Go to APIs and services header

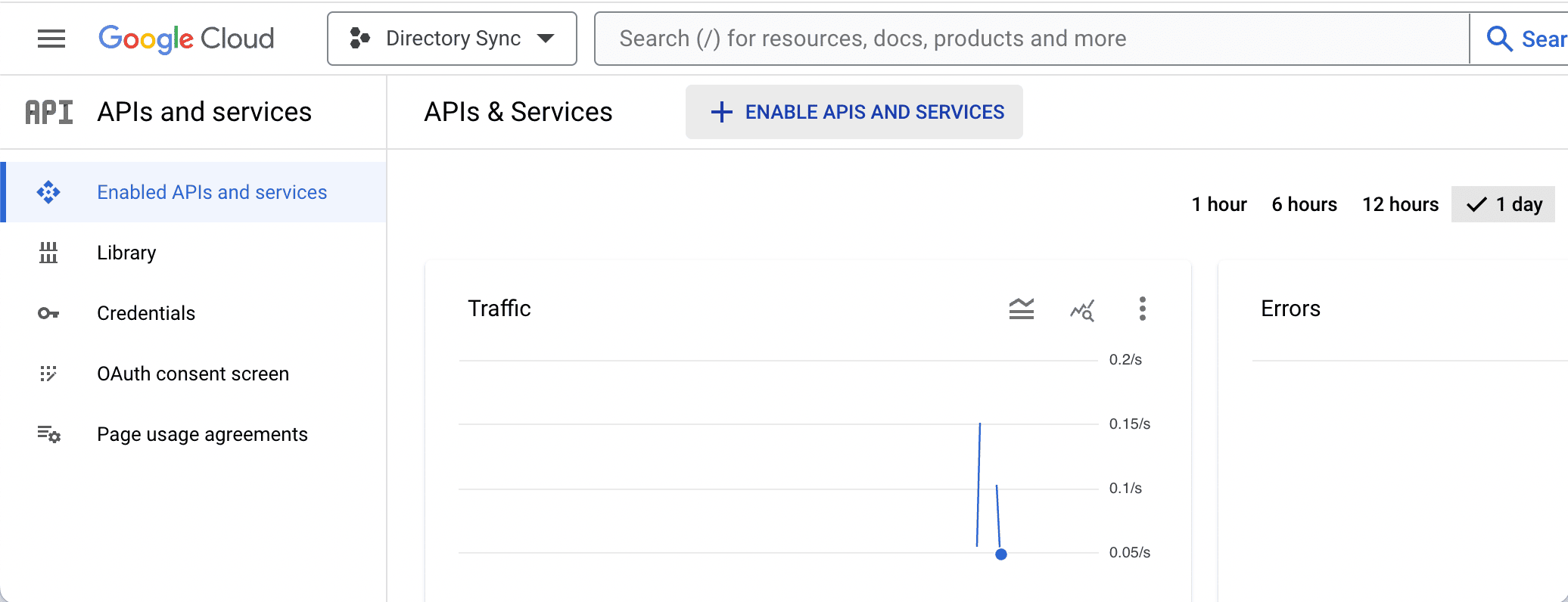click(x=204, y=111)
